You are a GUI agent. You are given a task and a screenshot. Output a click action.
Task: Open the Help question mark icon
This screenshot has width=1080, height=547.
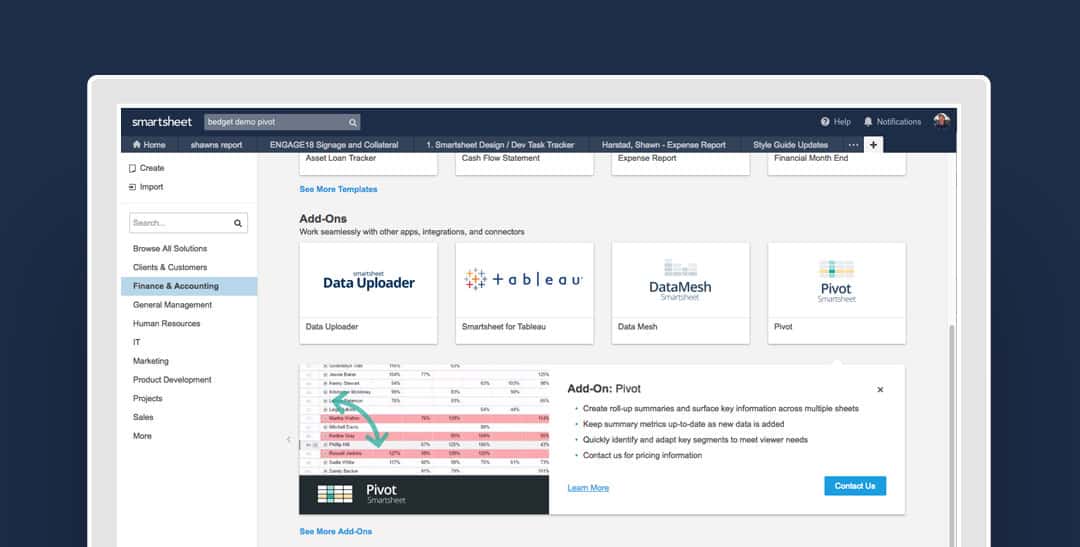click(x=824, y=122)
